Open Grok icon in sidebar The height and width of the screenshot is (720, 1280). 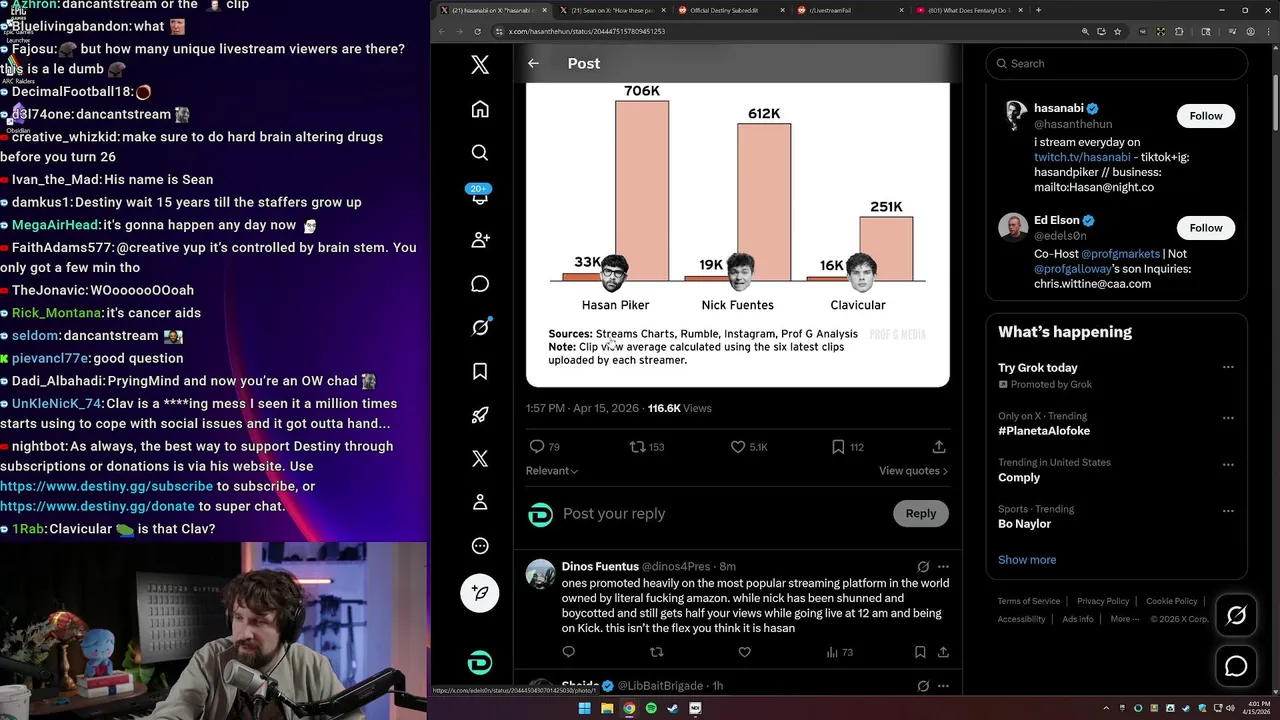[480, 327]
